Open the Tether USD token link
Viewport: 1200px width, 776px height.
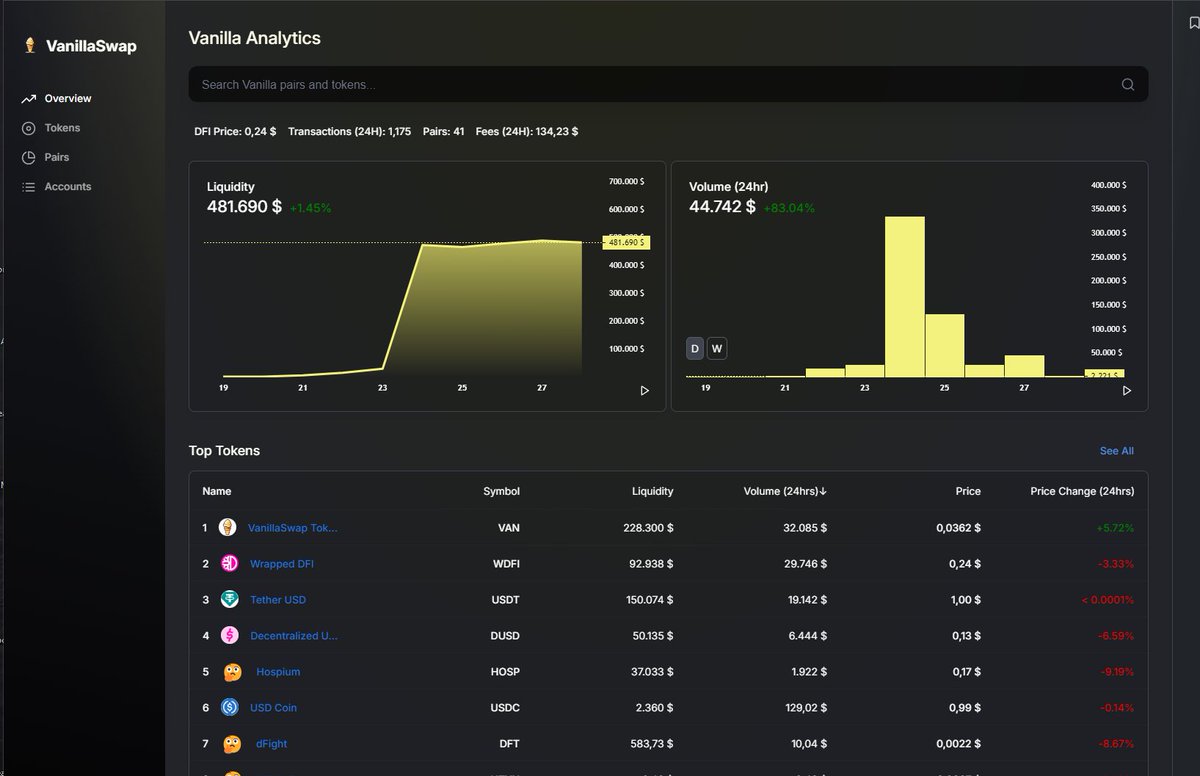coord(278,600)
